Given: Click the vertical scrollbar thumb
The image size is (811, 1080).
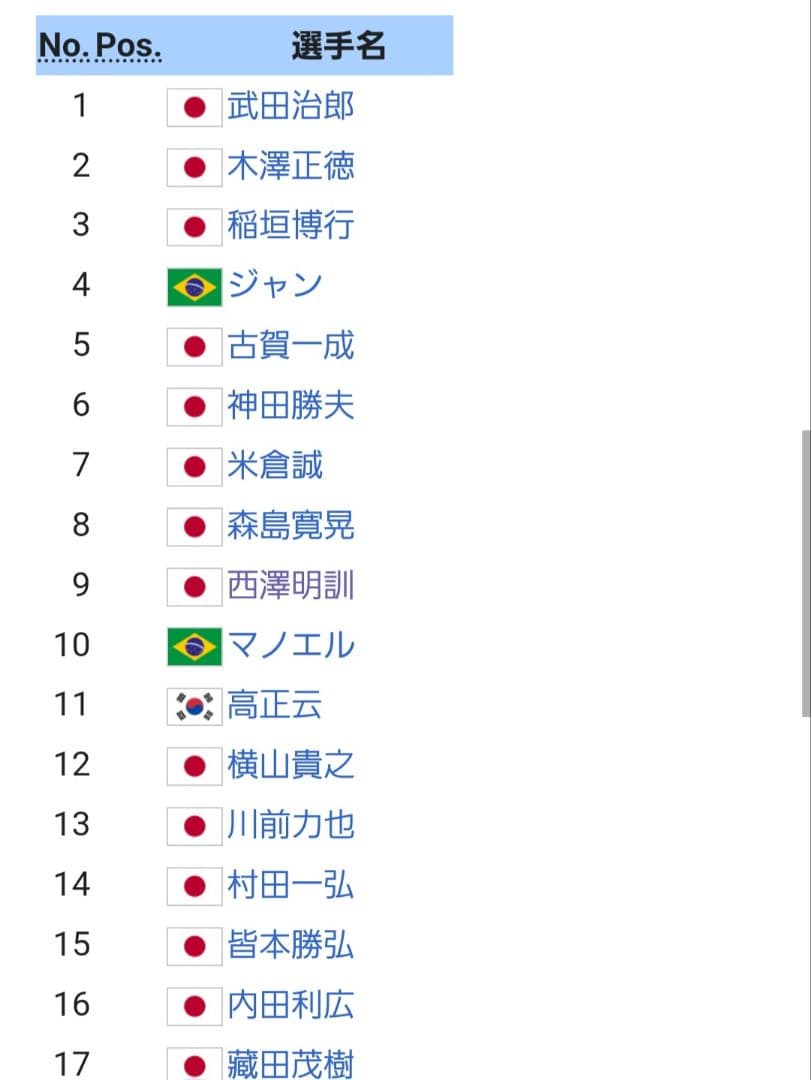Looking at the screenshot, I should [x=805, y=573].
